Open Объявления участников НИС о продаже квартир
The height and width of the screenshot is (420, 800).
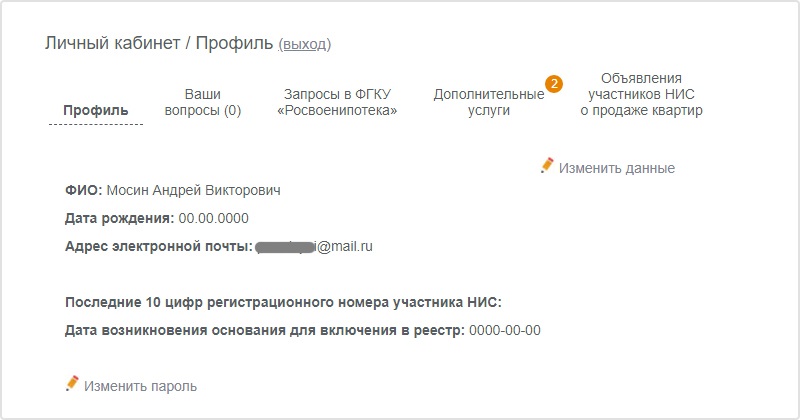tap(641, 94)
